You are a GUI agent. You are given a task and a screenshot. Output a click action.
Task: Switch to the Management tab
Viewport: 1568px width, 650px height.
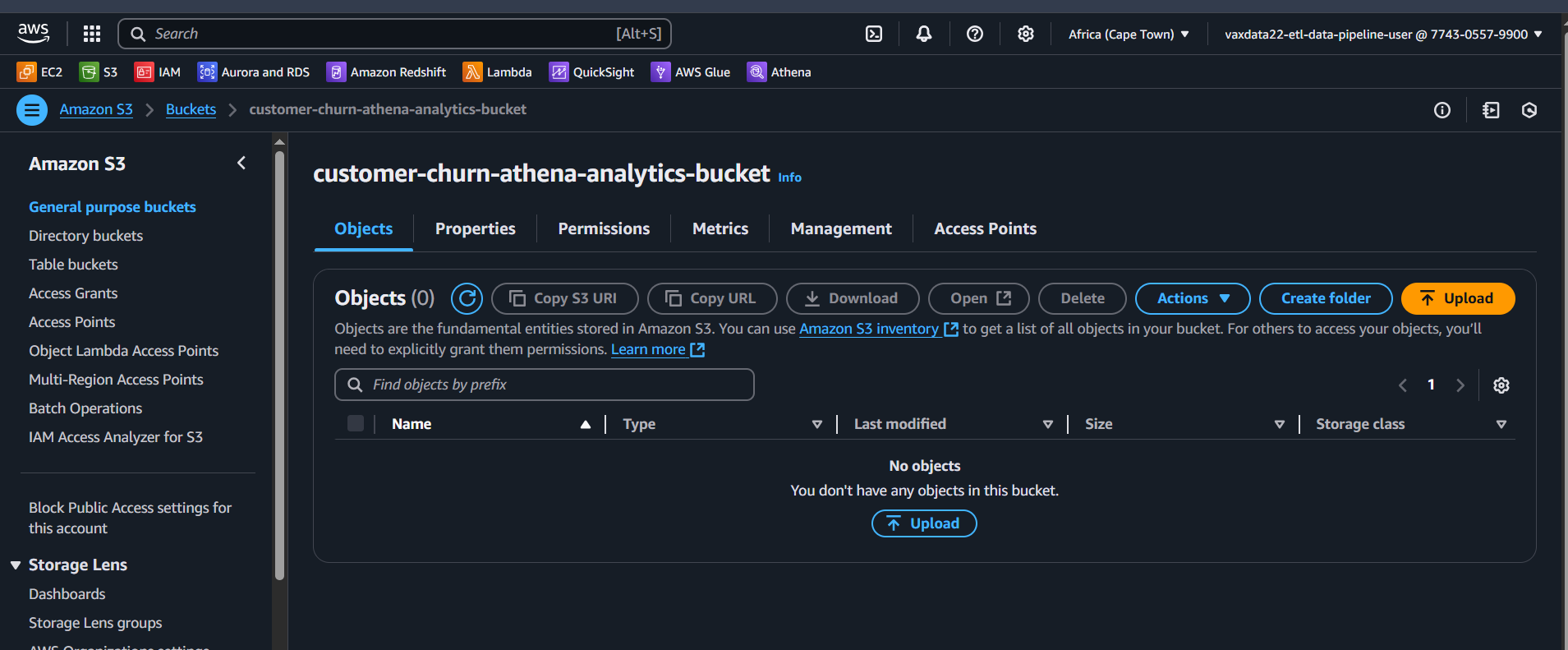coord(841,229)
